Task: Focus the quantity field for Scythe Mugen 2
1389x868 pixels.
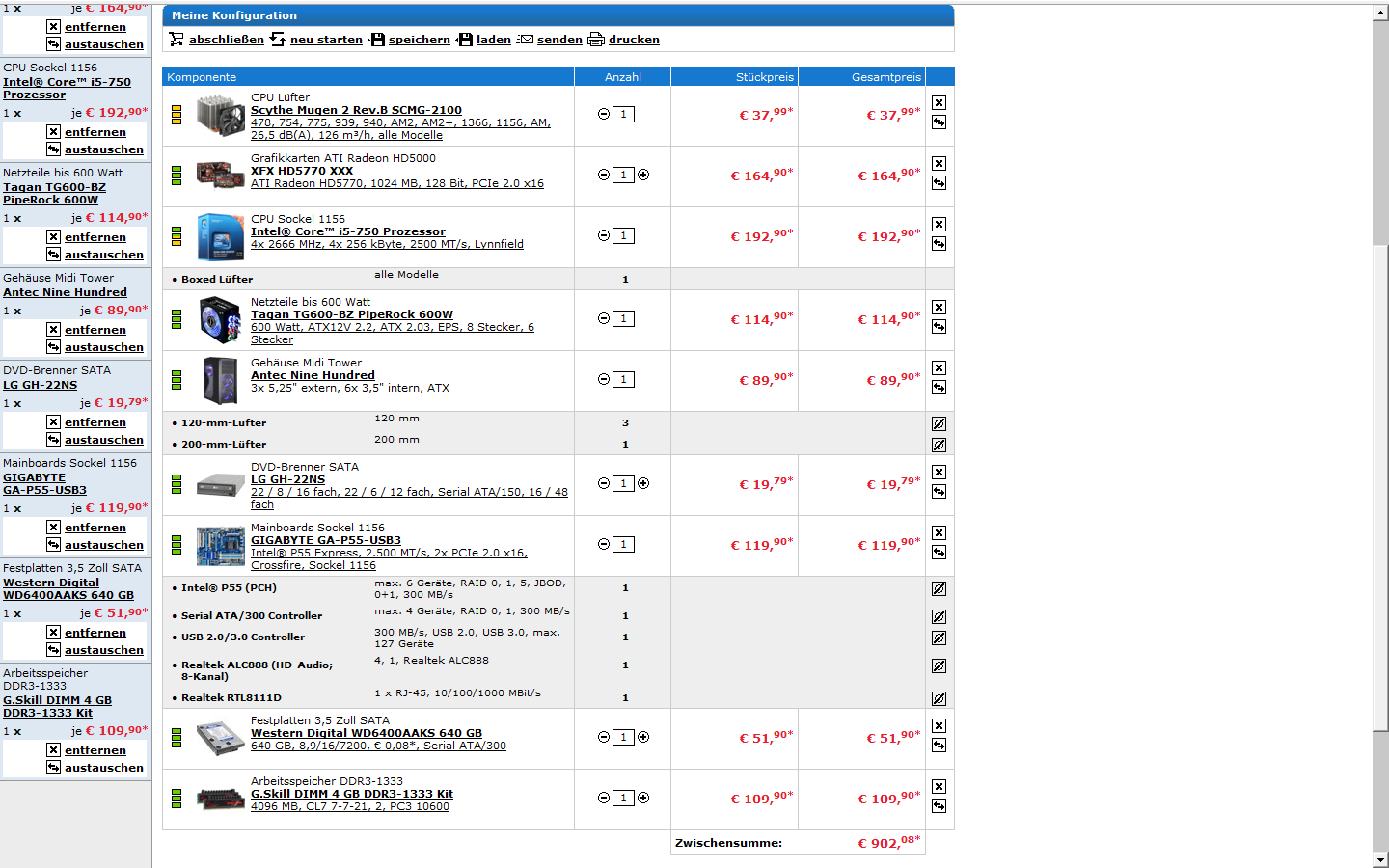Action: pyautogui.click(x=624, y=114)
